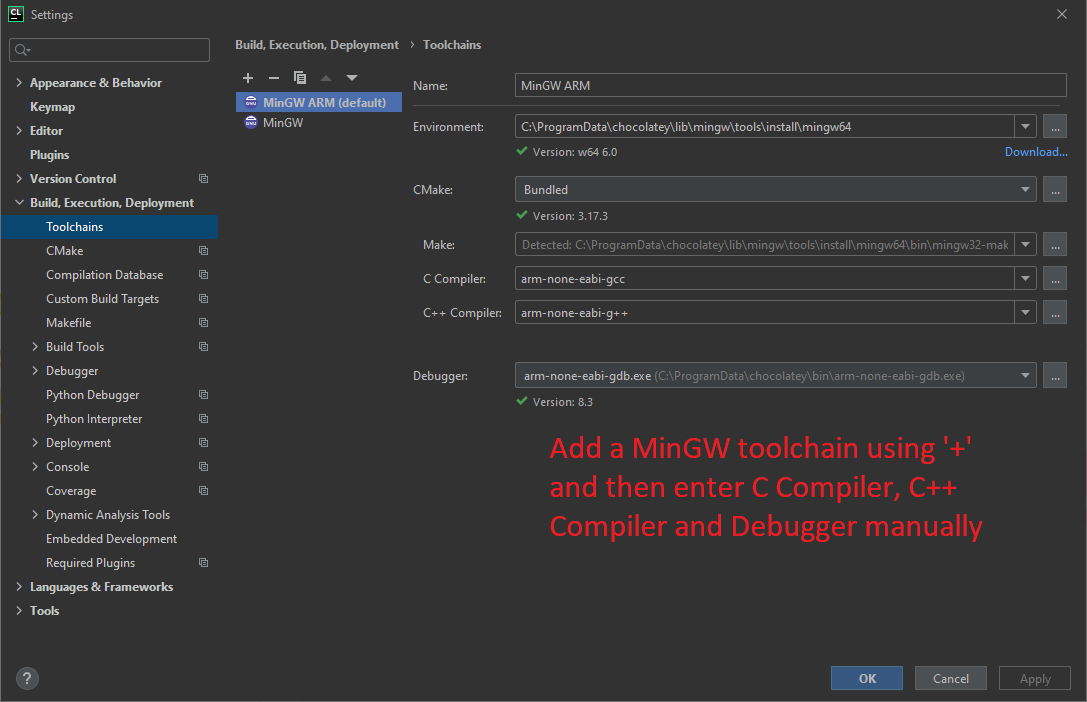
Task: Browse for Debugger executable
Action: click(1054, 376)
